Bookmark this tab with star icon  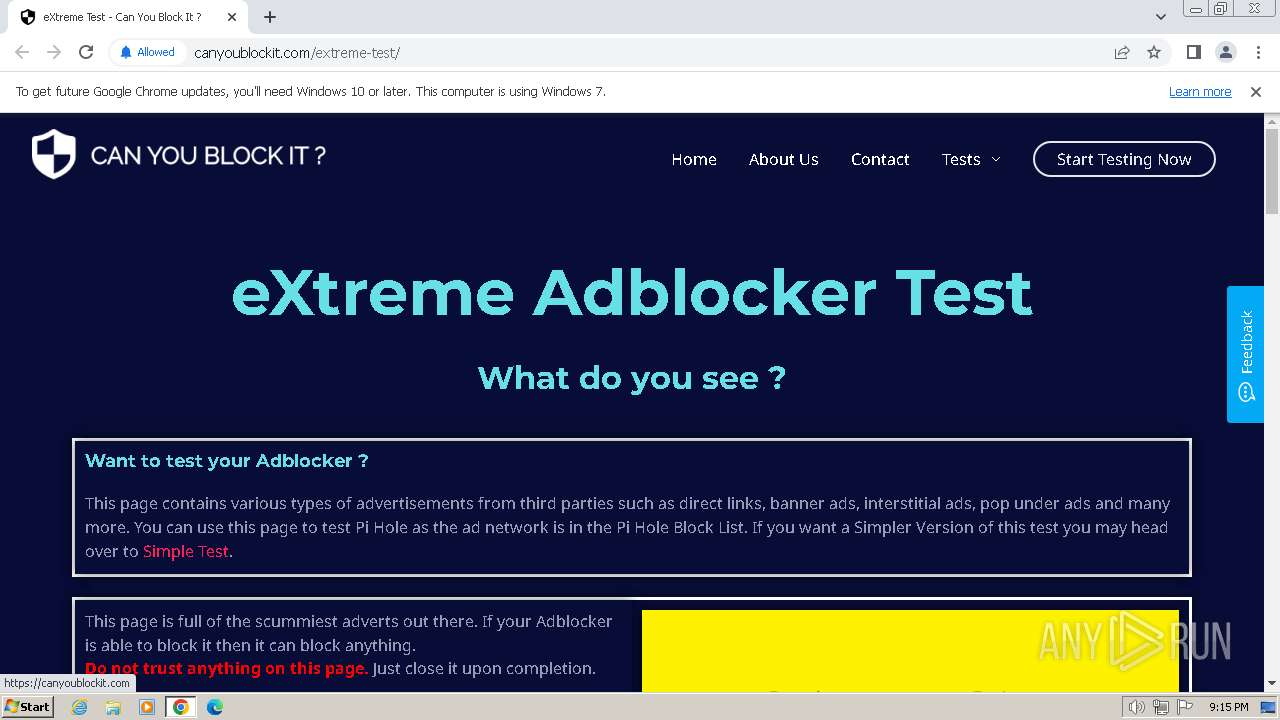1154,52
